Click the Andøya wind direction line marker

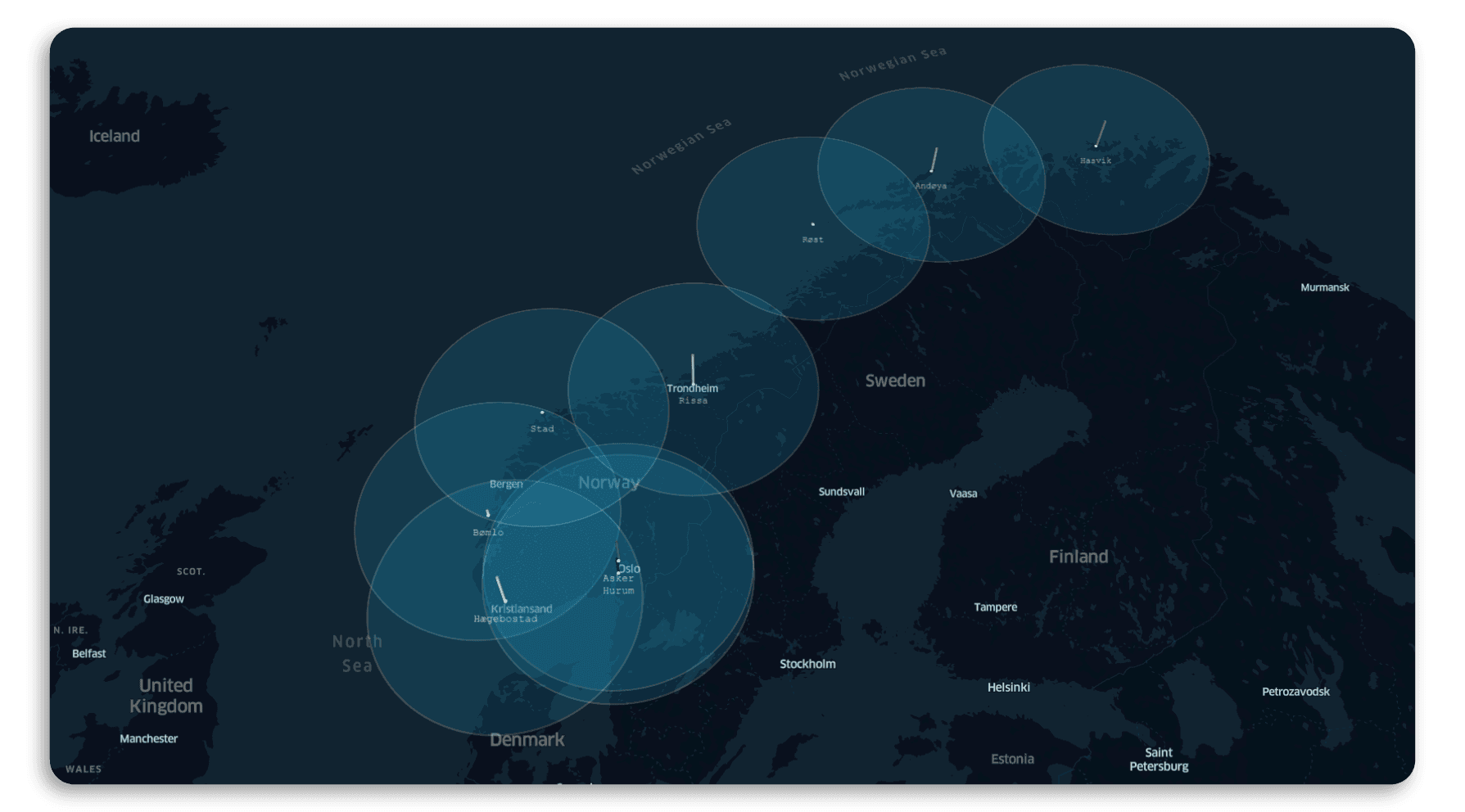click(x=934, y=160)
